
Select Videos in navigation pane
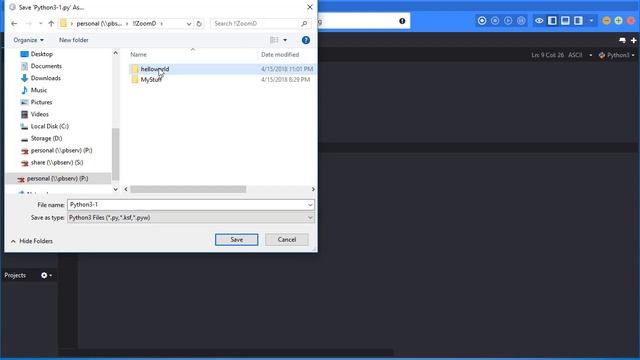point(40,114)
